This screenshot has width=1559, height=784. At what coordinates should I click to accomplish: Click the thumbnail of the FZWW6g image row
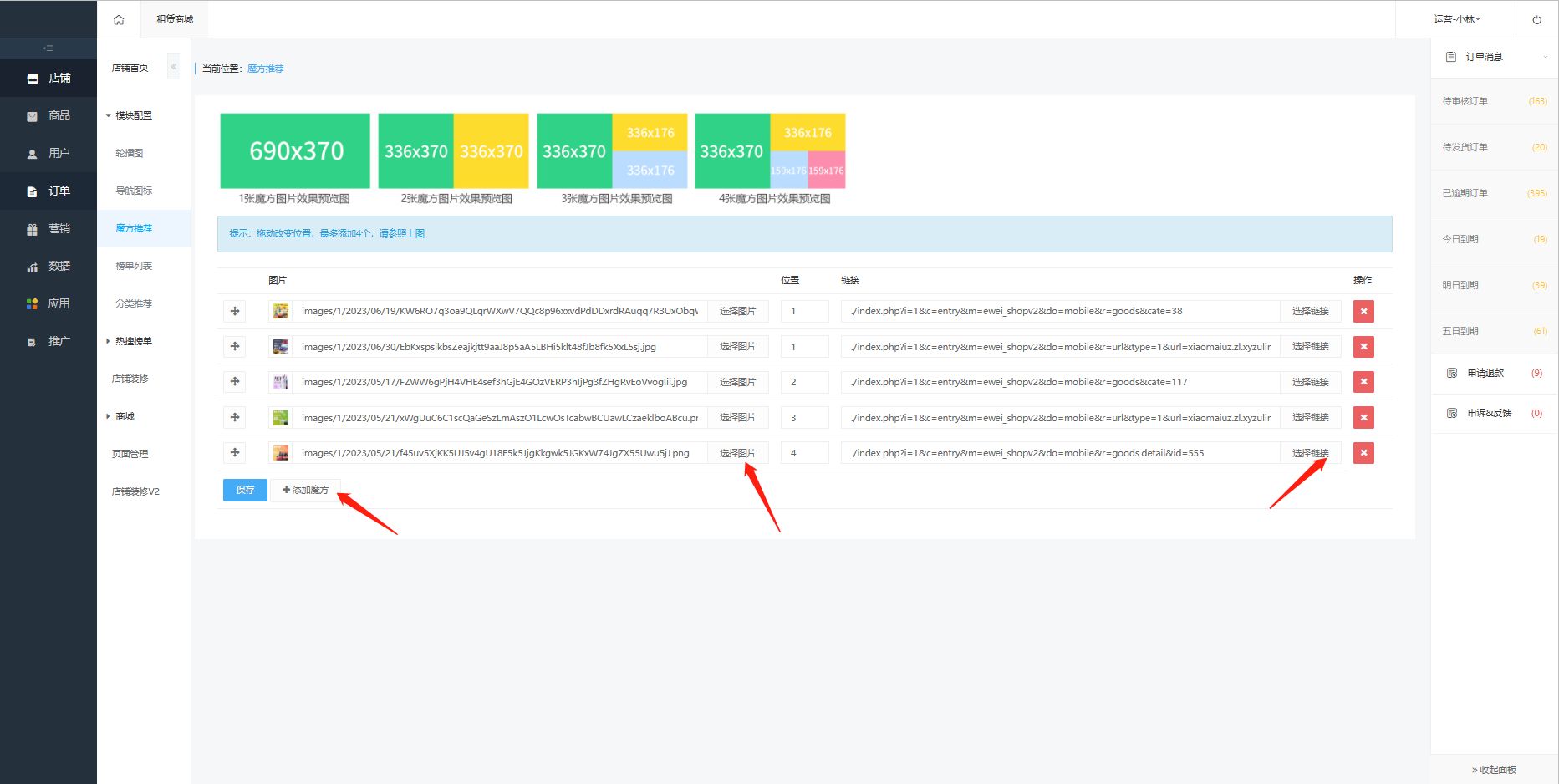point(281,382)
